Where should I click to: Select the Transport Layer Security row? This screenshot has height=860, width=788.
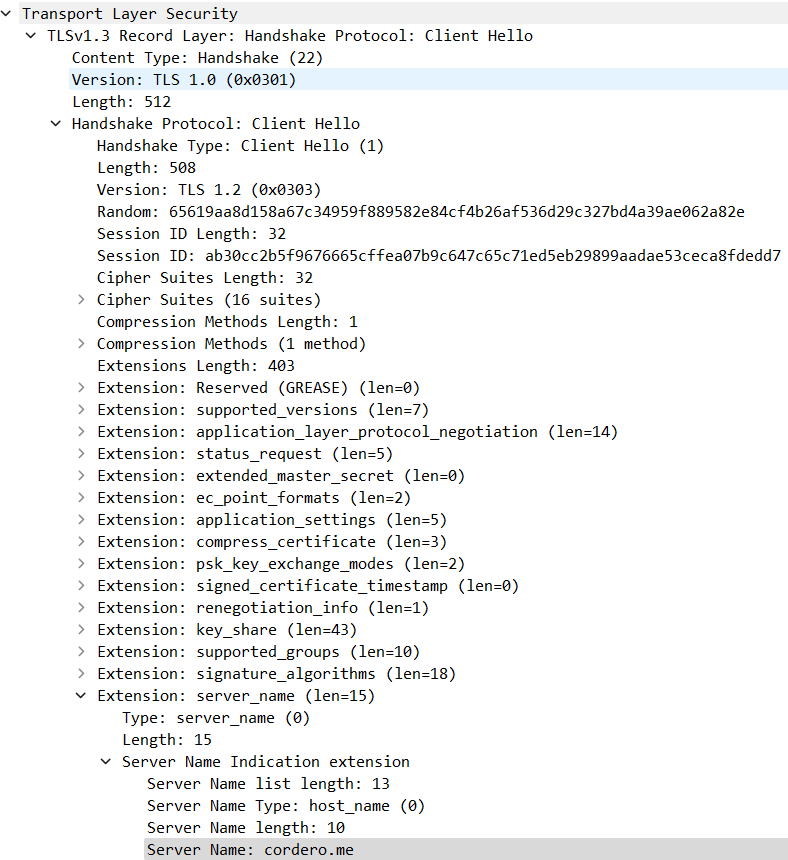click(403, 13)
